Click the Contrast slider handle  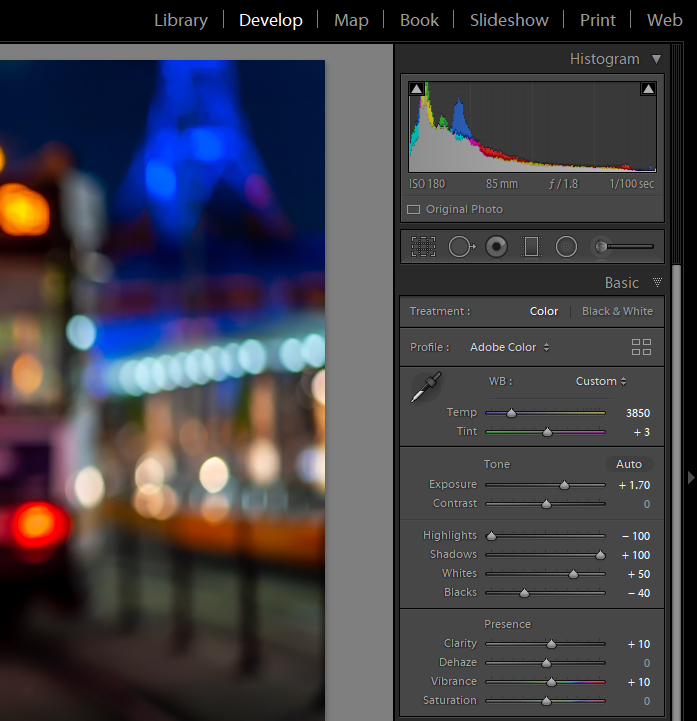click(546, 504)
